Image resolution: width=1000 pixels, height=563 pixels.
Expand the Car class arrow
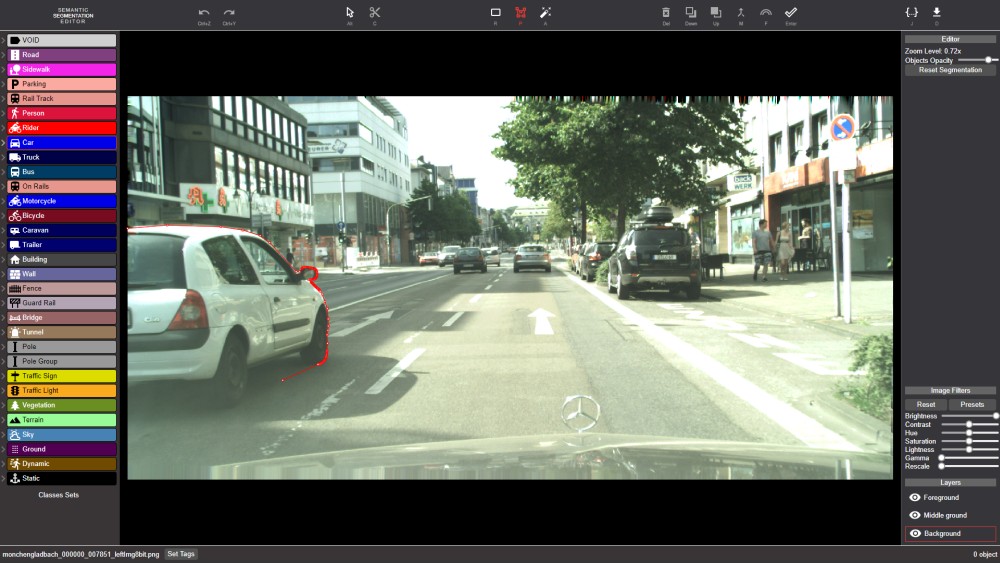pyautogui.click(x=3, y=143)
